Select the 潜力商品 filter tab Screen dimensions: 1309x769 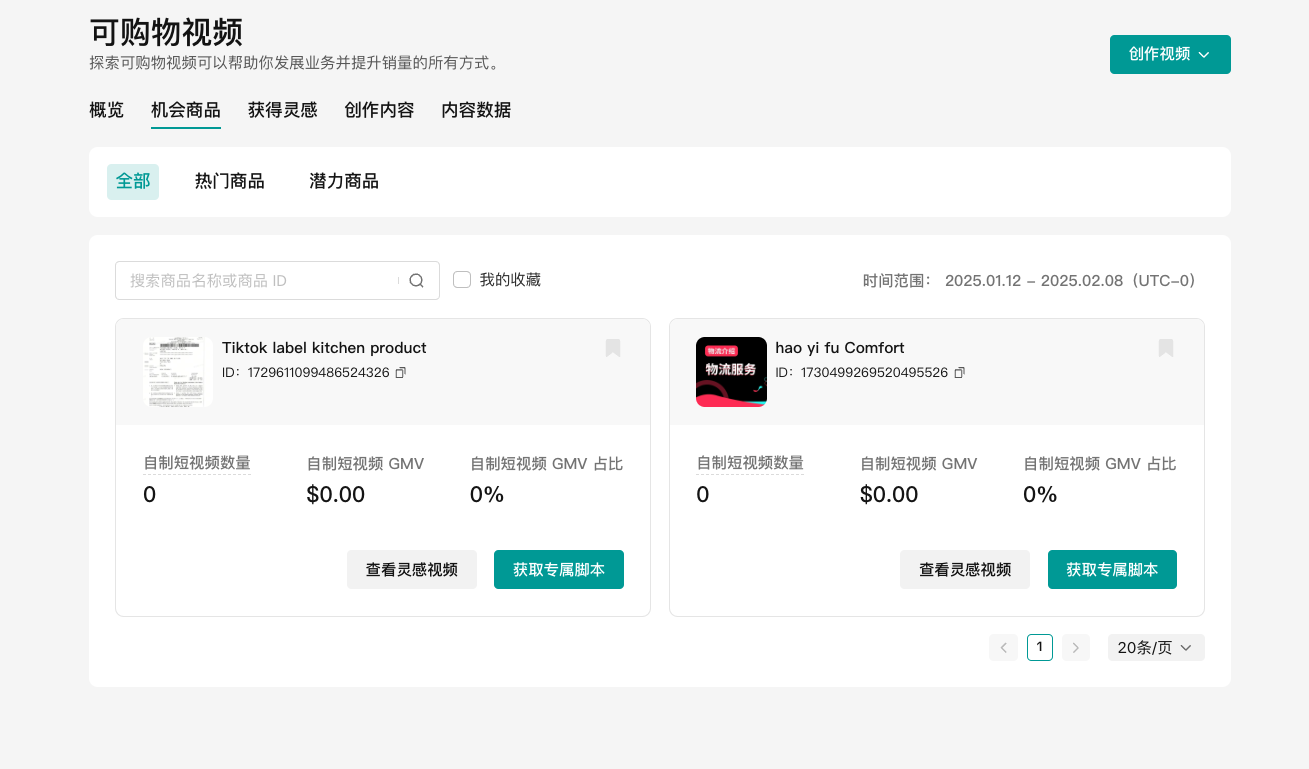pyautogui.click(x=343, y=181)
